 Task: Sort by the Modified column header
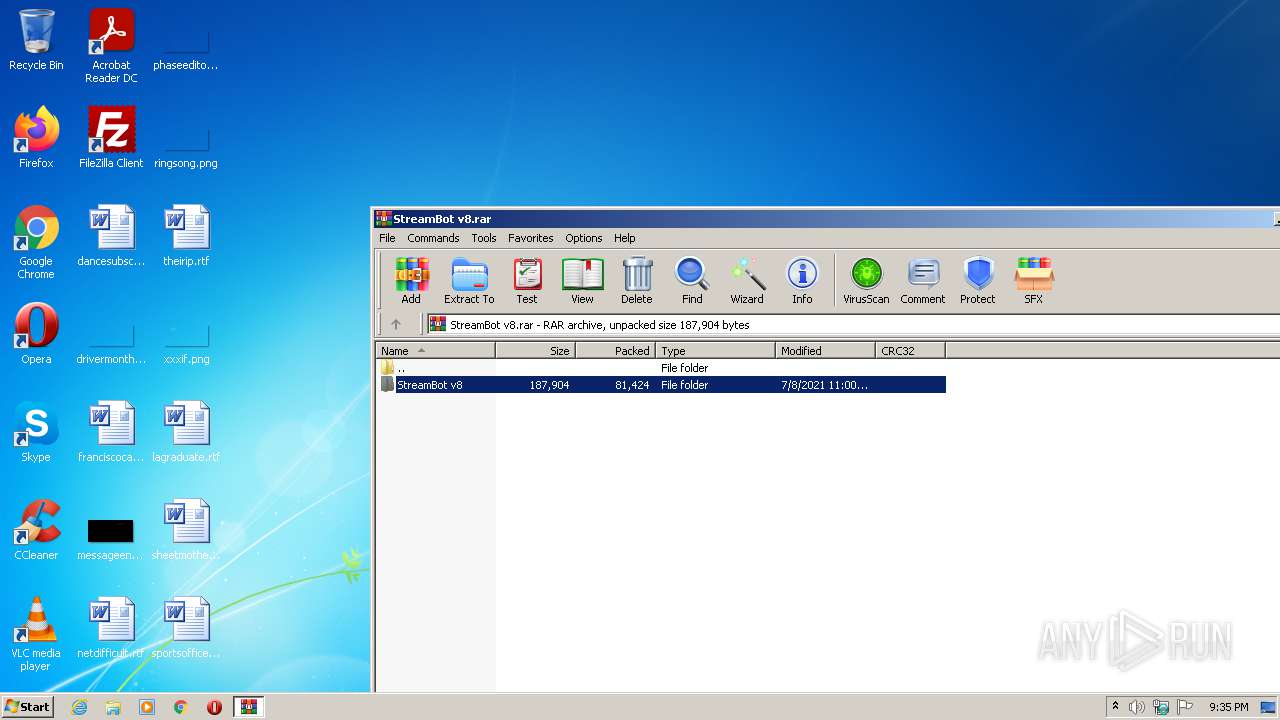[826, 351]
